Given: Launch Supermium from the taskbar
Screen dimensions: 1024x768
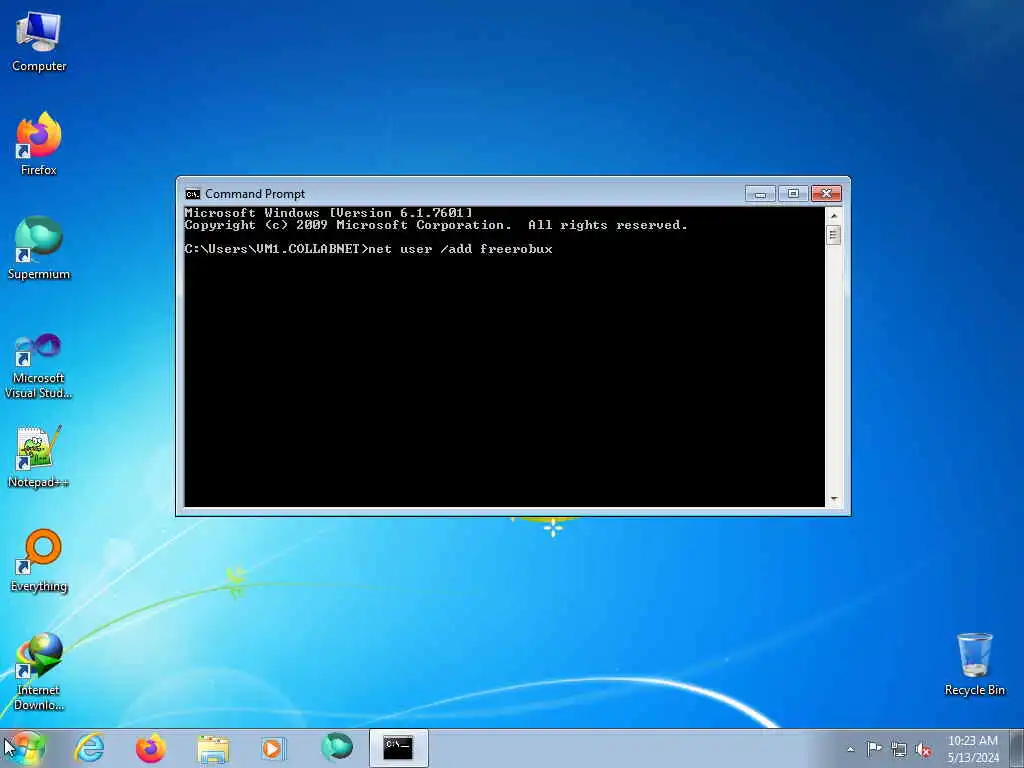Looking at the screenshot, I should coord(337,748).
